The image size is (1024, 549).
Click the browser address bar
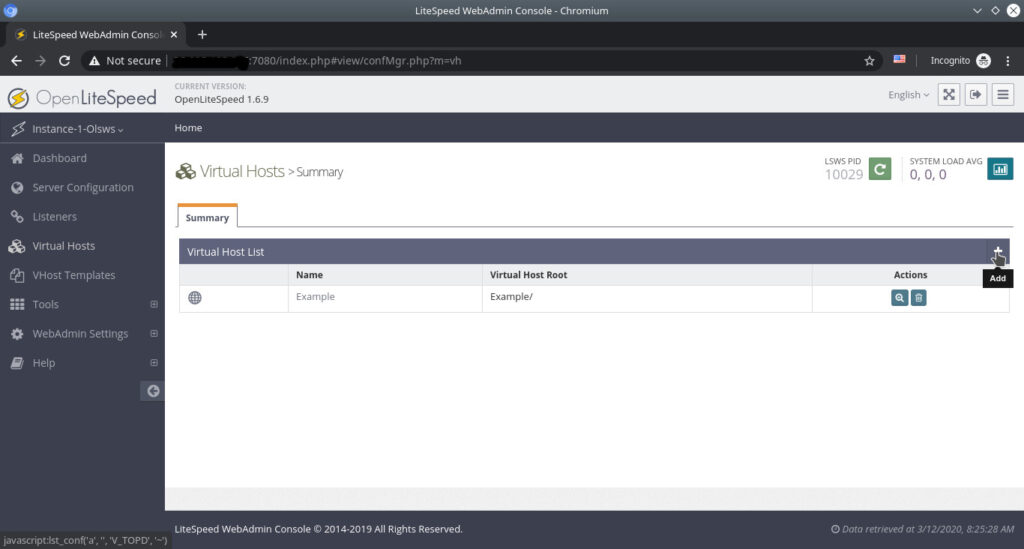pyautogui.click(x=480, y=61)
